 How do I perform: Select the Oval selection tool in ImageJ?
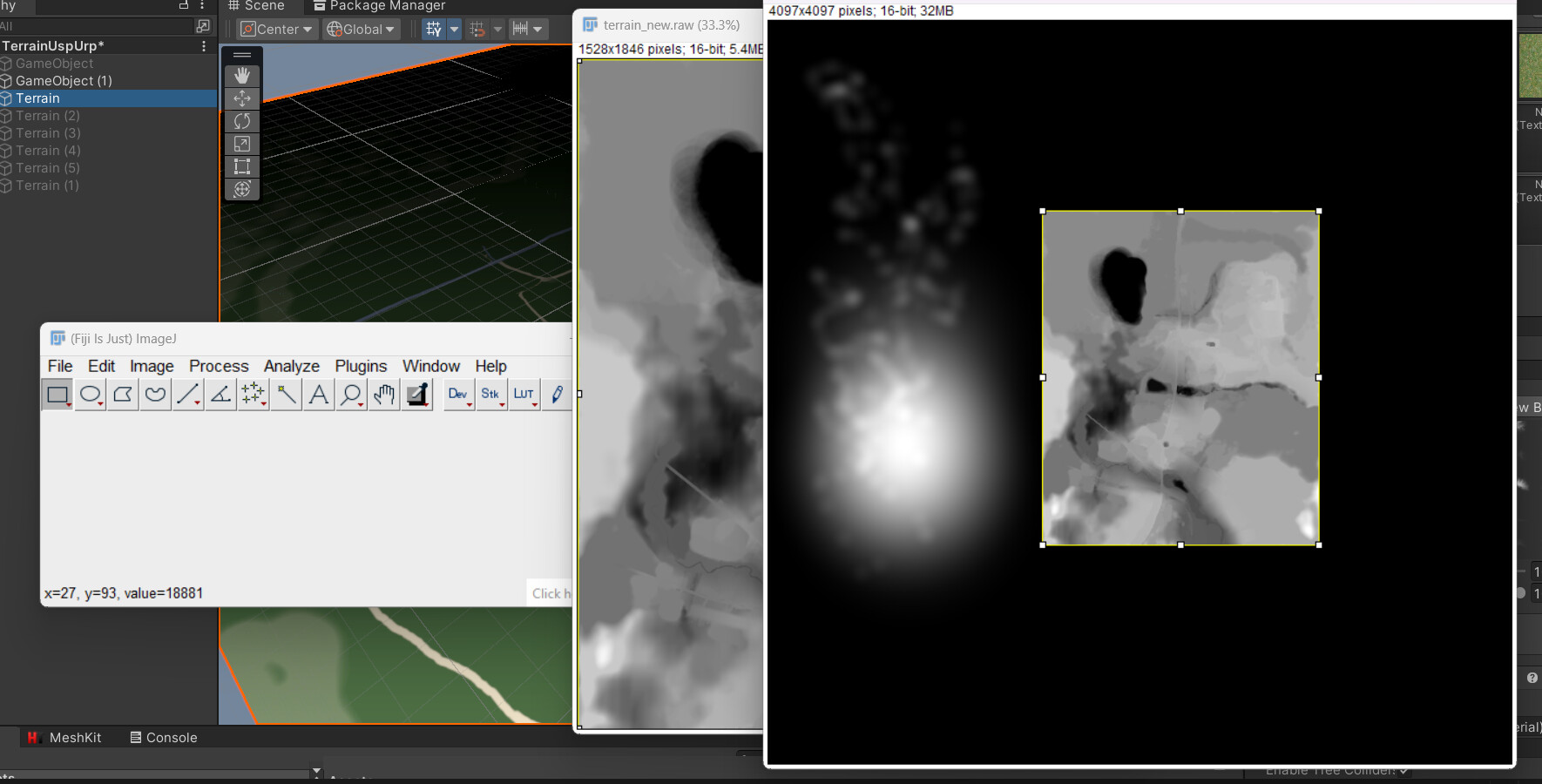tap(90, 395)
